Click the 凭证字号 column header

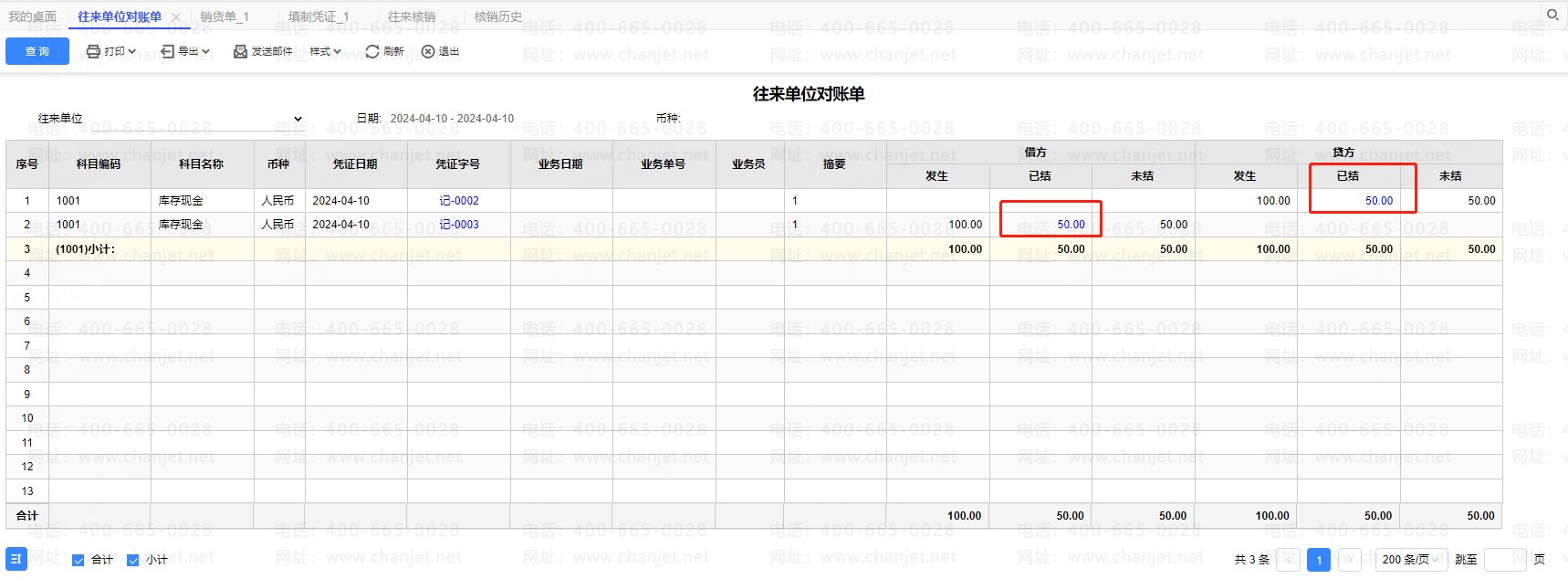click(x=458, y=164)
